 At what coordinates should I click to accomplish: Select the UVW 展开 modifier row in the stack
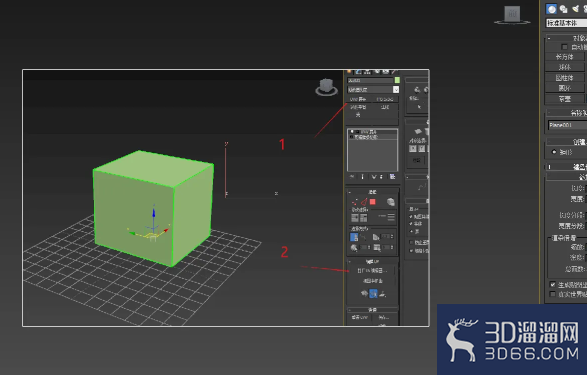coord(372,132)
